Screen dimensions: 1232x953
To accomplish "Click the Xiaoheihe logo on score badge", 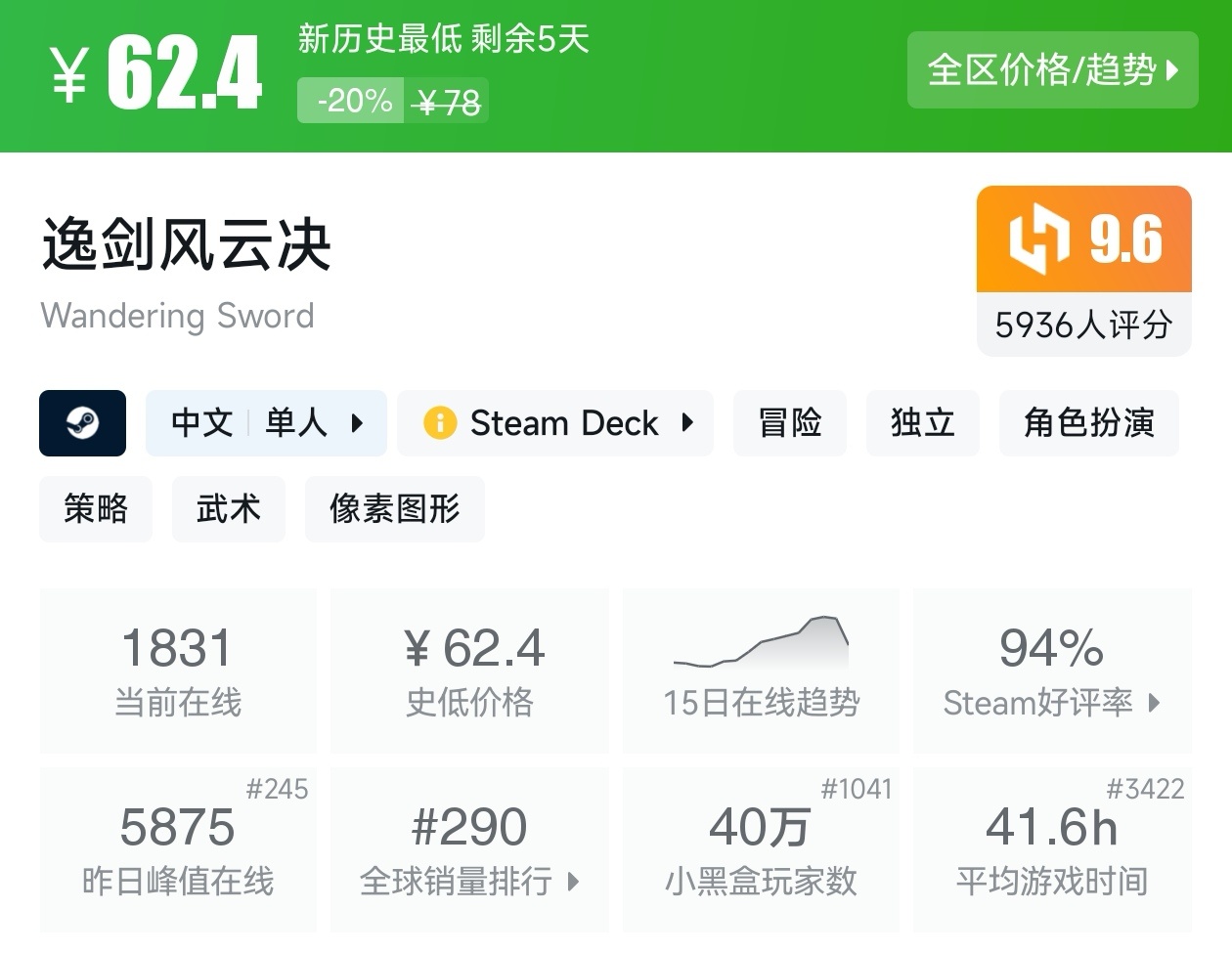I will (x=1038, y=238).
